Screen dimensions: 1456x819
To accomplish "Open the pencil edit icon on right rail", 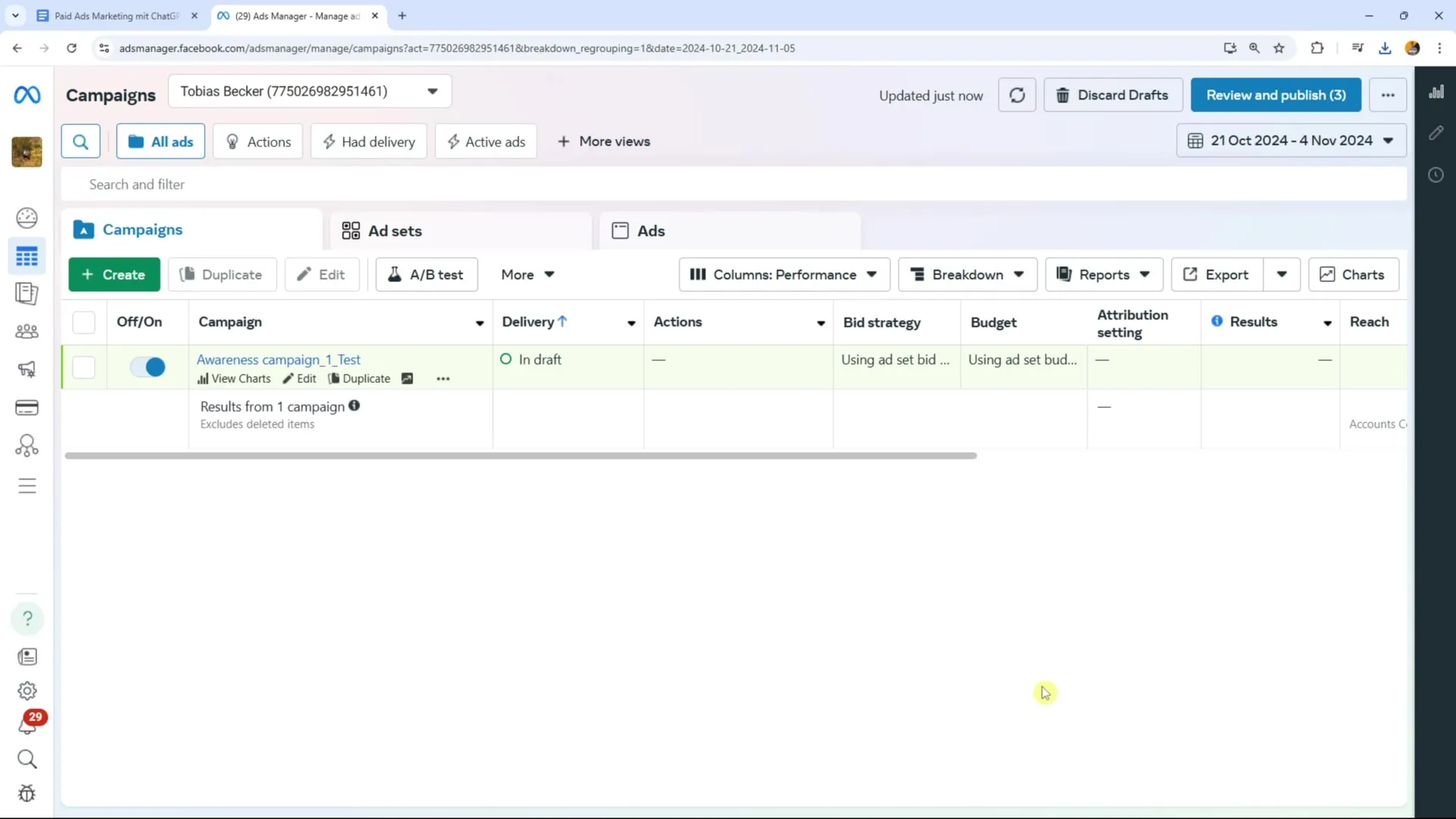I will point(1436,133).
